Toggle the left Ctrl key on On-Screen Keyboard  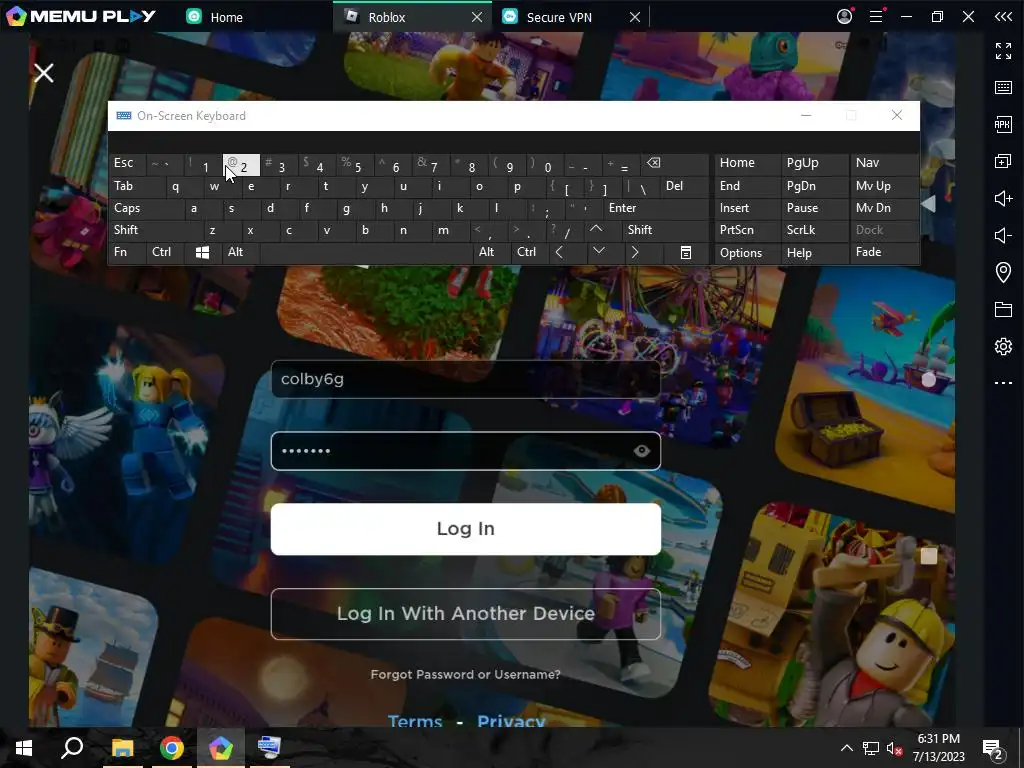pyautogui.click(x=165, y=252)
